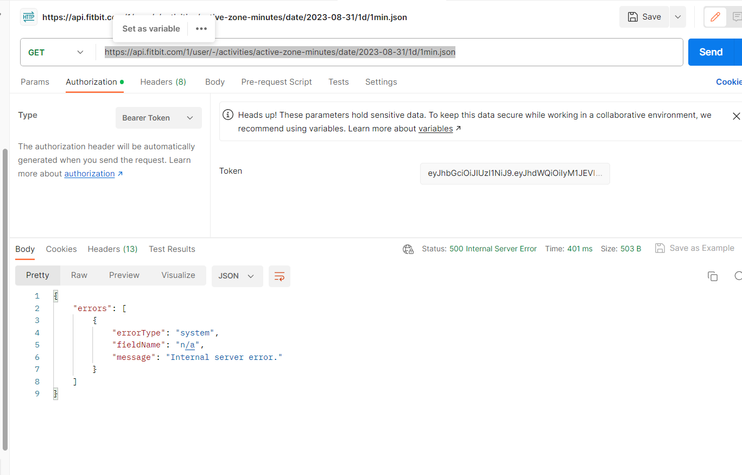Click the search response icon
742x475 pixels.
point(738,276)
